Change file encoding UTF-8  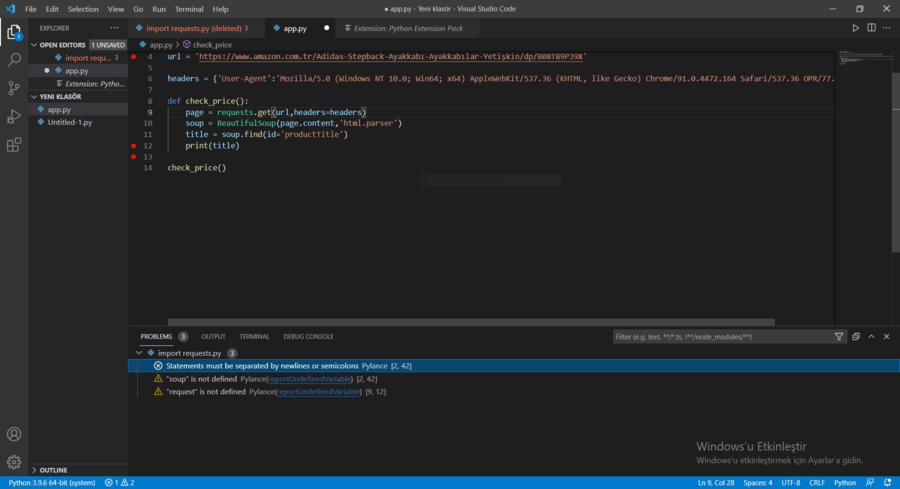coord(790,483)
